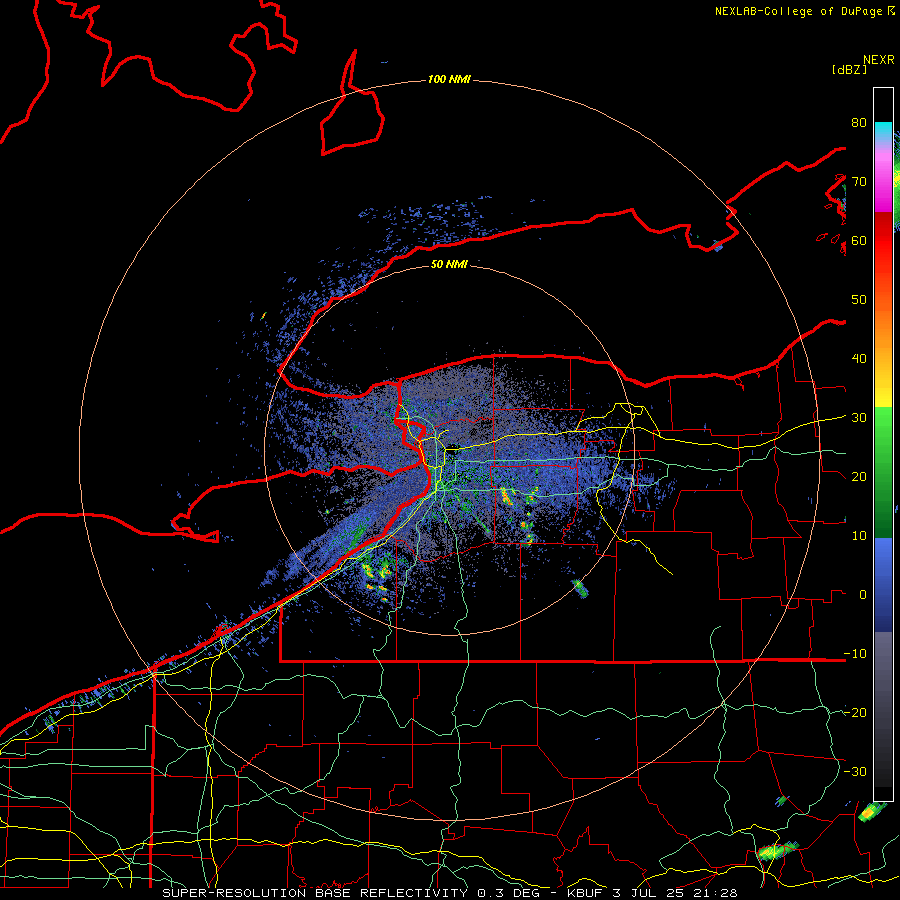The height and width of the screenshot is (900, 900).
Task: Click the 0 value on the dBZ scale
Action: [x=863, y=595]
